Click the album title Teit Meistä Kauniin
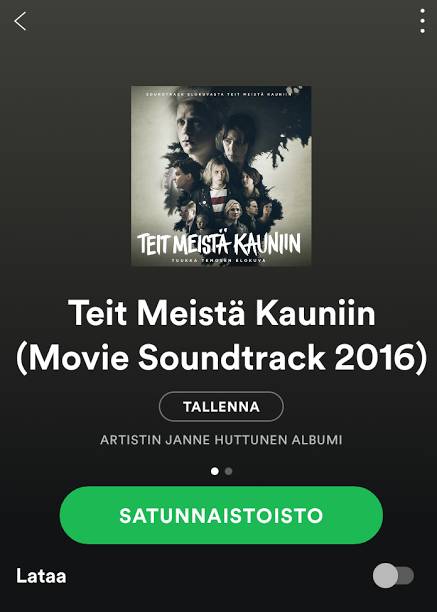Image resolution: width=437 pixels, height=612 pixels. click(x=221, y=313)
